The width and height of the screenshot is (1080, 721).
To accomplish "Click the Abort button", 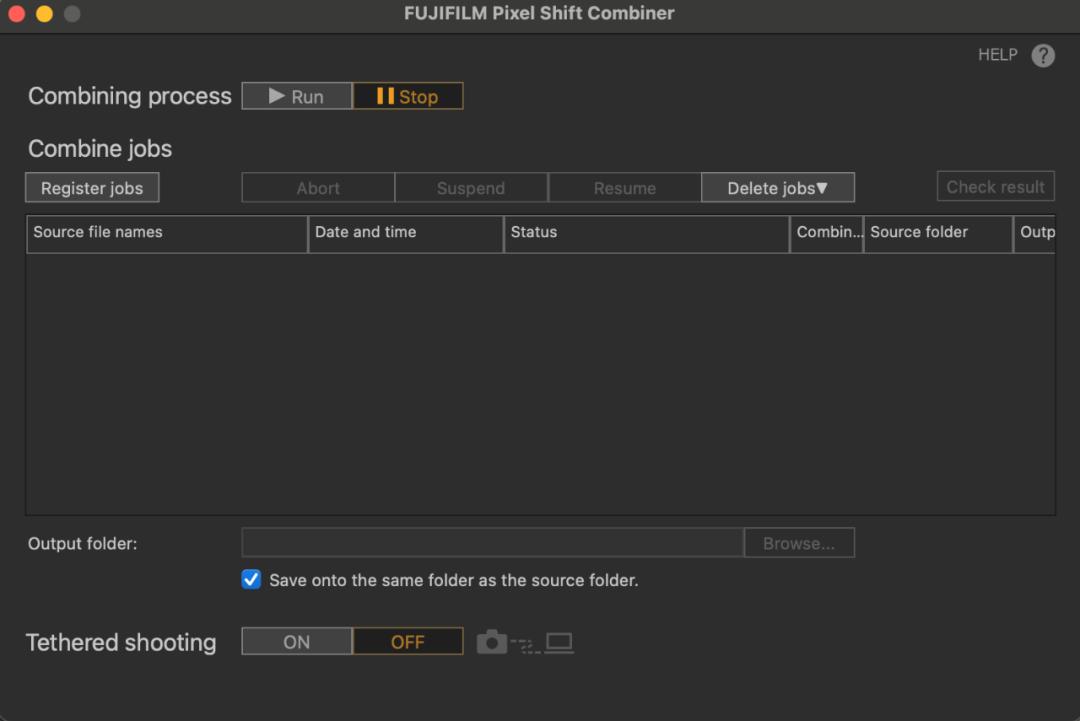I will tap(318, 188).
